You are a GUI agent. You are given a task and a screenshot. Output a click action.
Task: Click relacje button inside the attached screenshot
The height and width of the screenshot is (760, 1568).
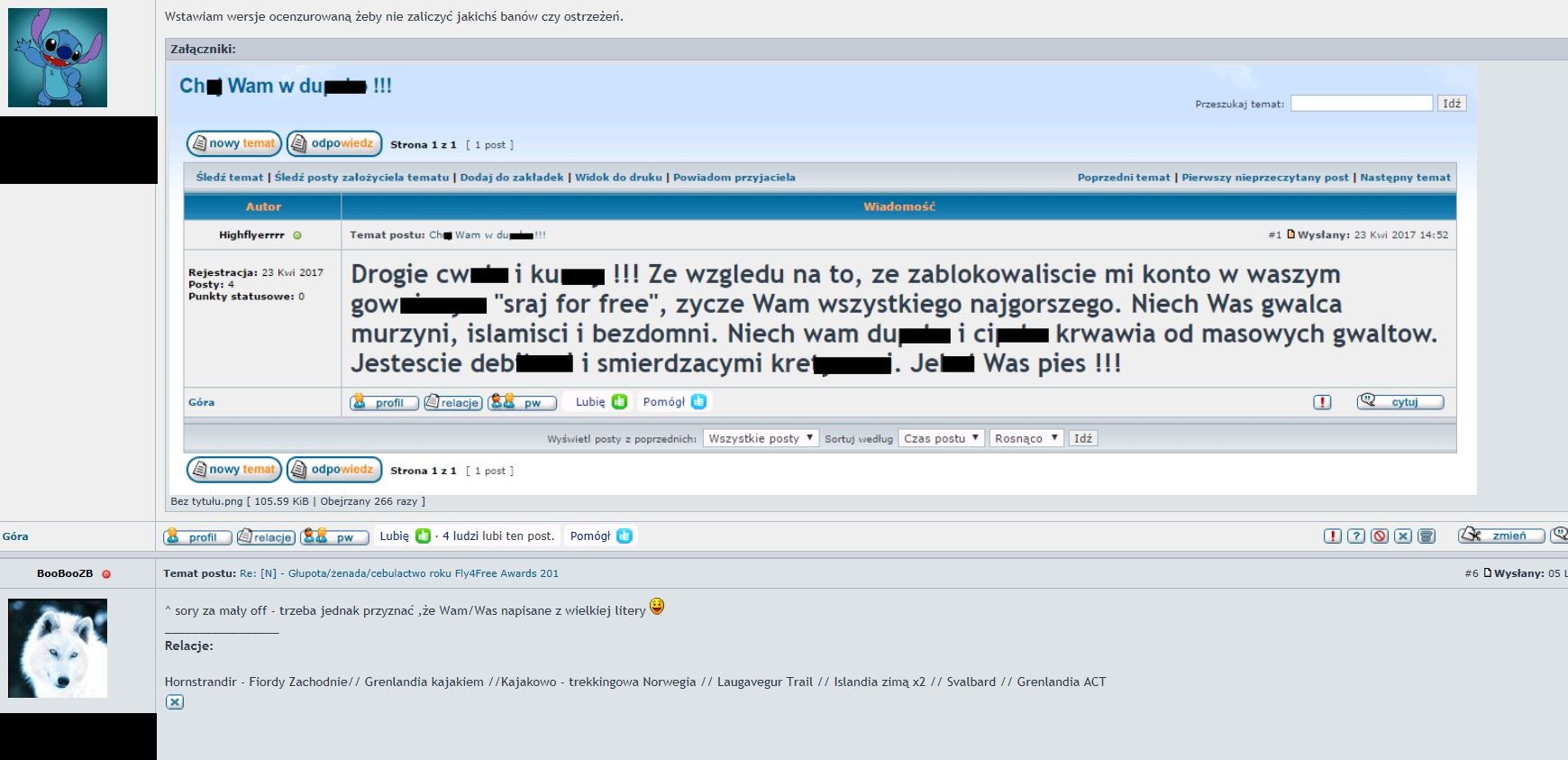(453, 402)
